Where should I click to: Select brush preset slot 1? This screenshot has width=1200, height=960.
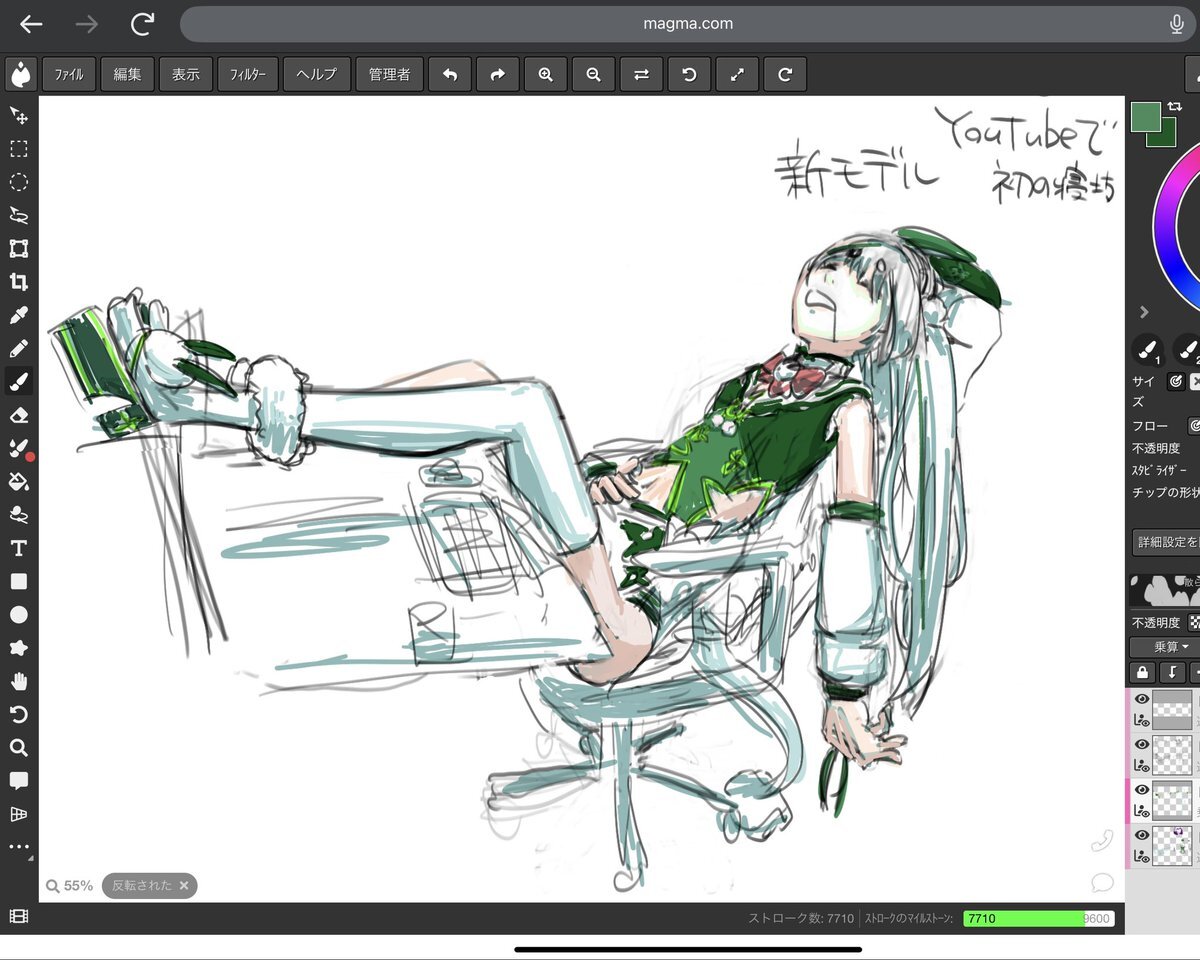click(x=1147, y=350)
